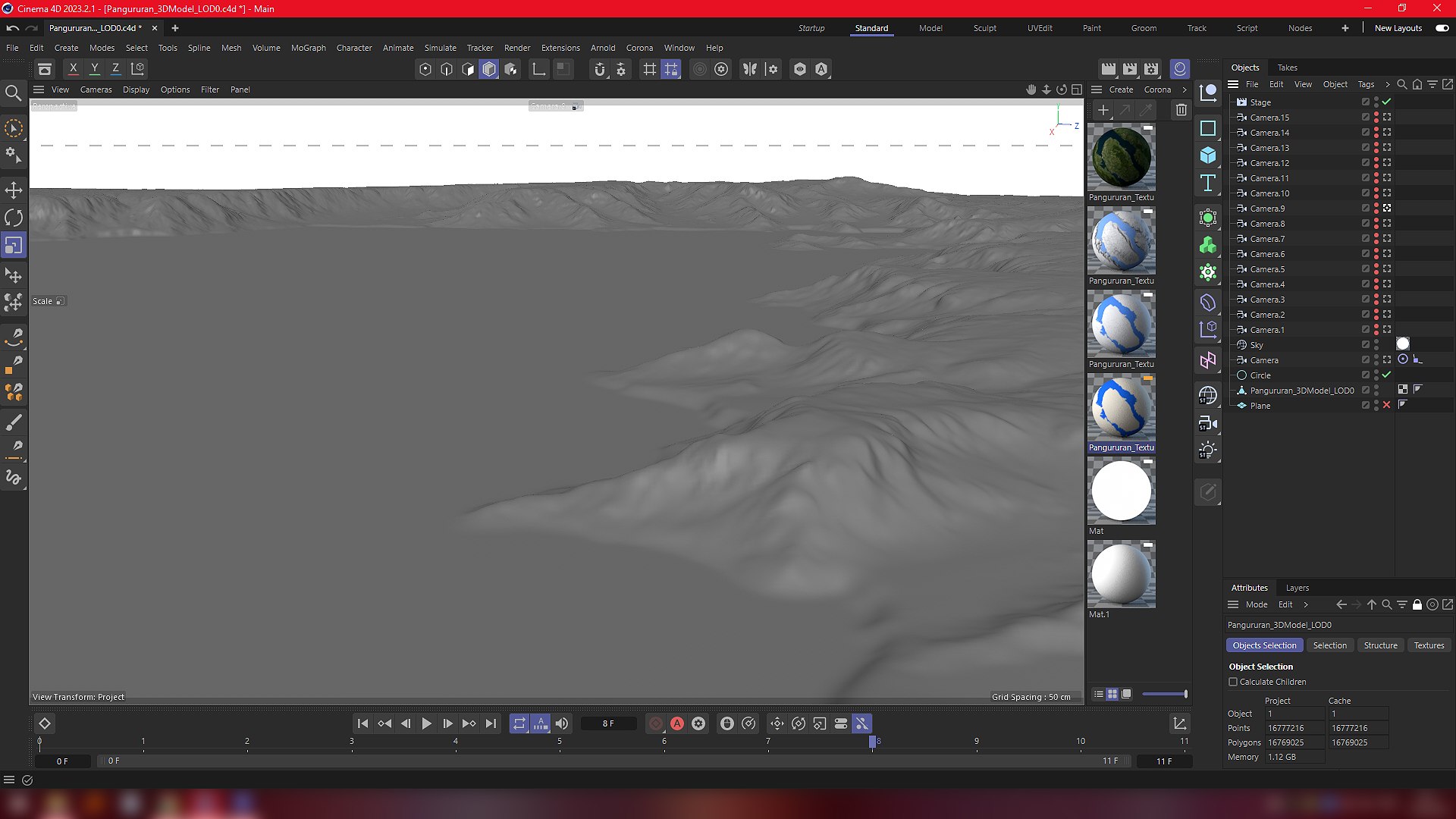Viewport: 1456px width, 819px height.
Task: Expand Objects manager menu chevron after Tags
Action: [1388, 84]
